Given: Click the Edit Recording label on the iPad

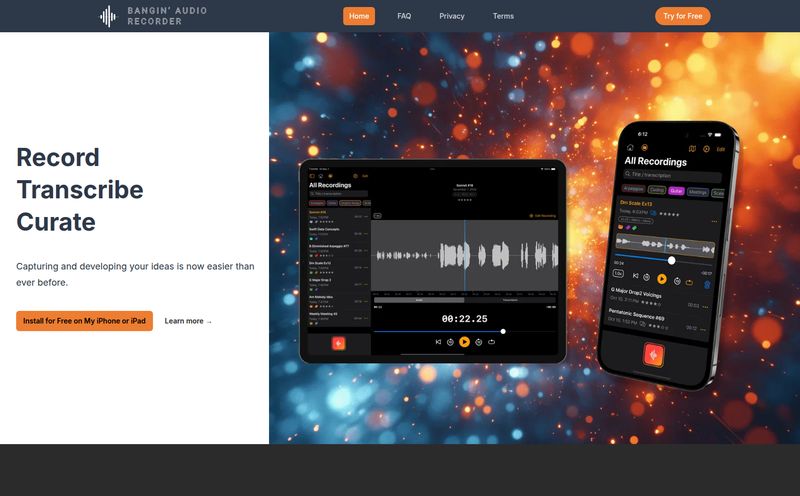Looking at the screenshot, I should (x=543, y=216).
